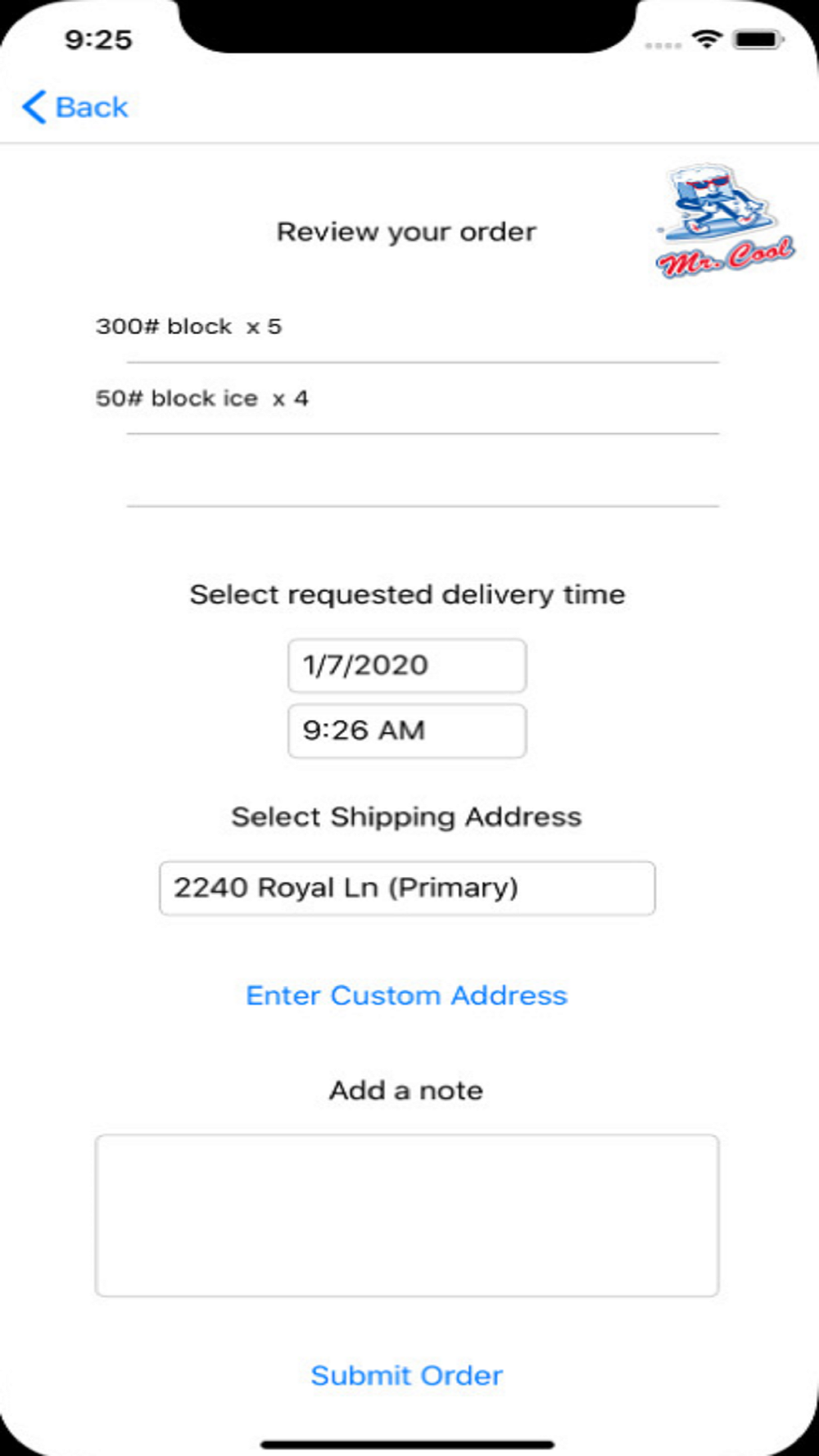Tap the Add a note label
This screenshot has width=819, height=1456.
[x=406, y=1090]
